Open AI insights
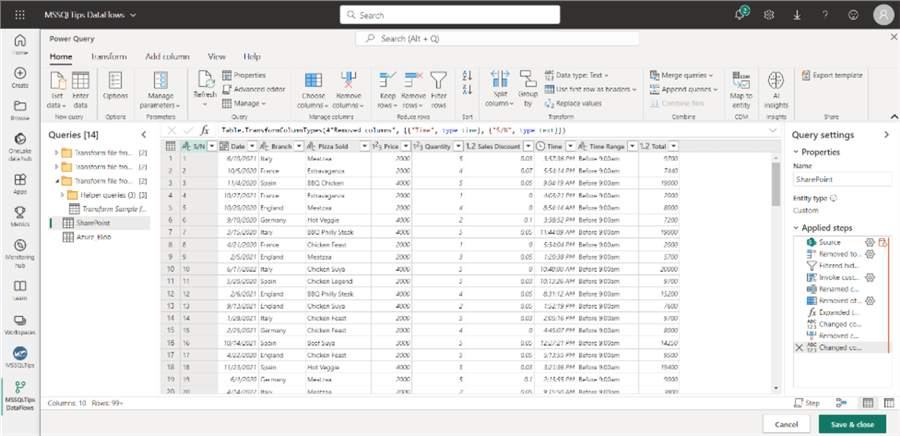 (776, 90)
